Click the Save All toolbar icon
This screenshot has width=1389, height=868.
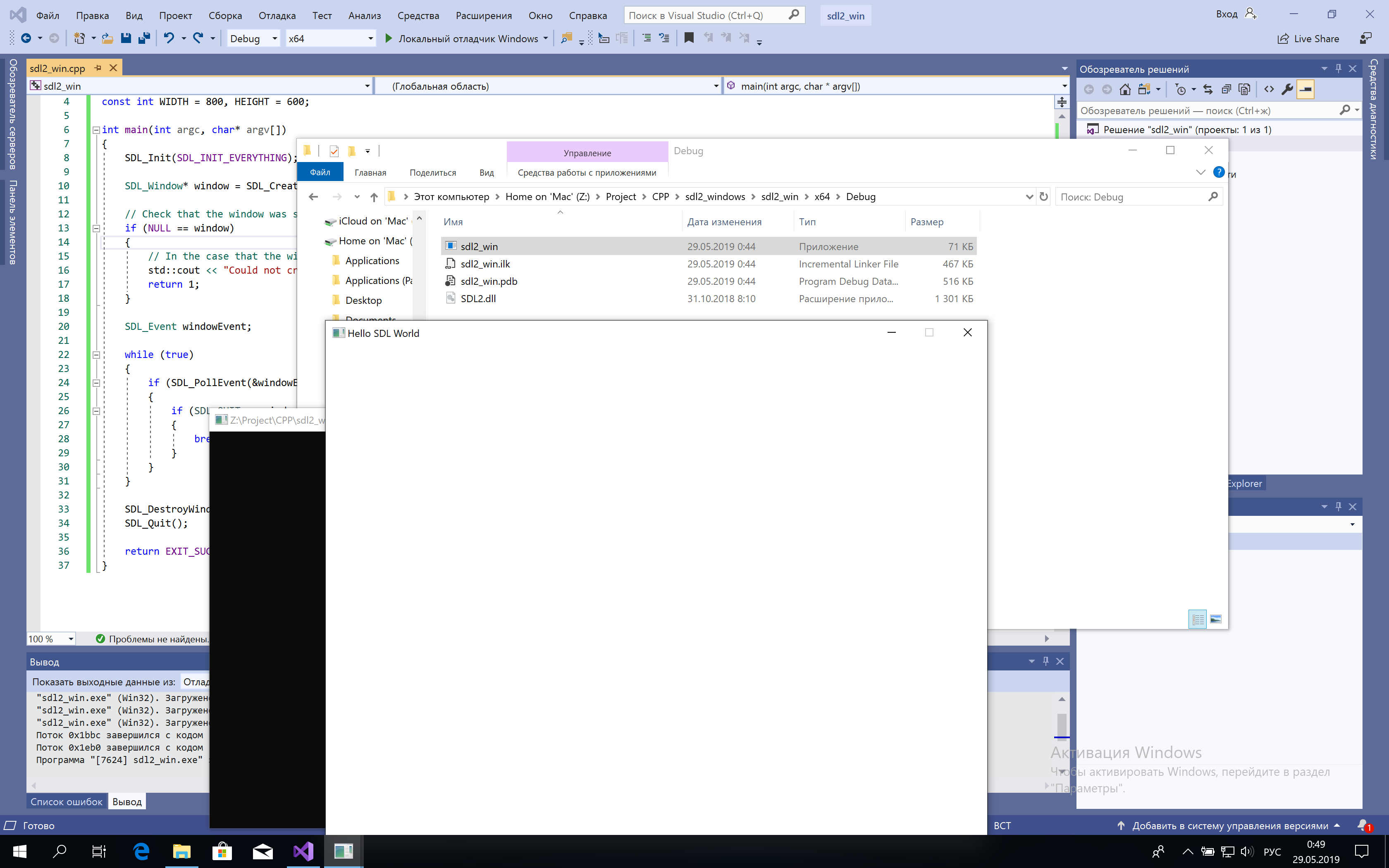[x=144, y=38]
